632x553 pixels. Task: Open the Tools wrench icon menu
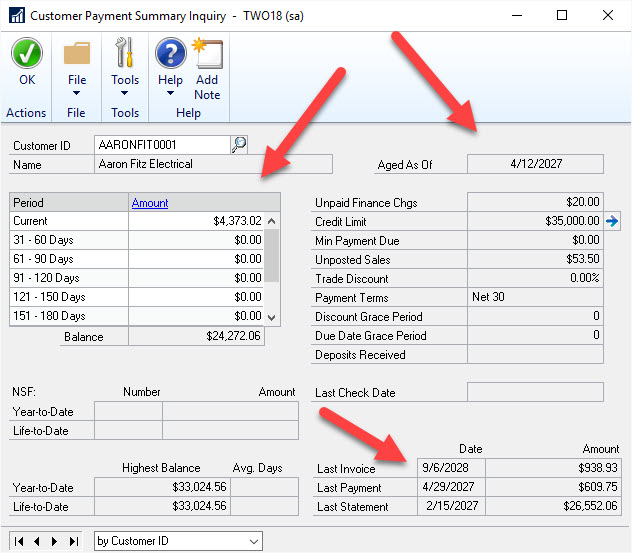[x=125, y=53]
